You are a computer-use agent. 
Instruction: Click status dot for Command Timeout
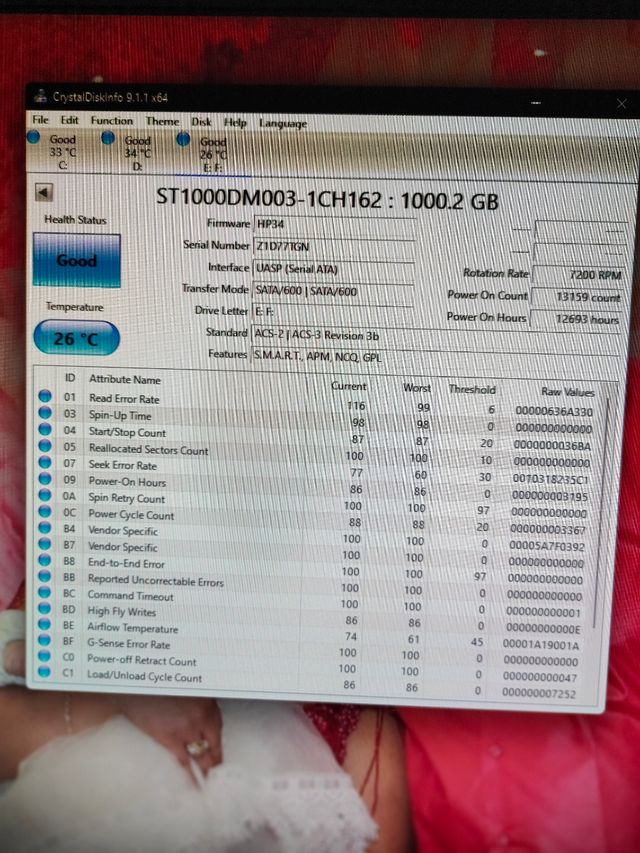point(45,592)
